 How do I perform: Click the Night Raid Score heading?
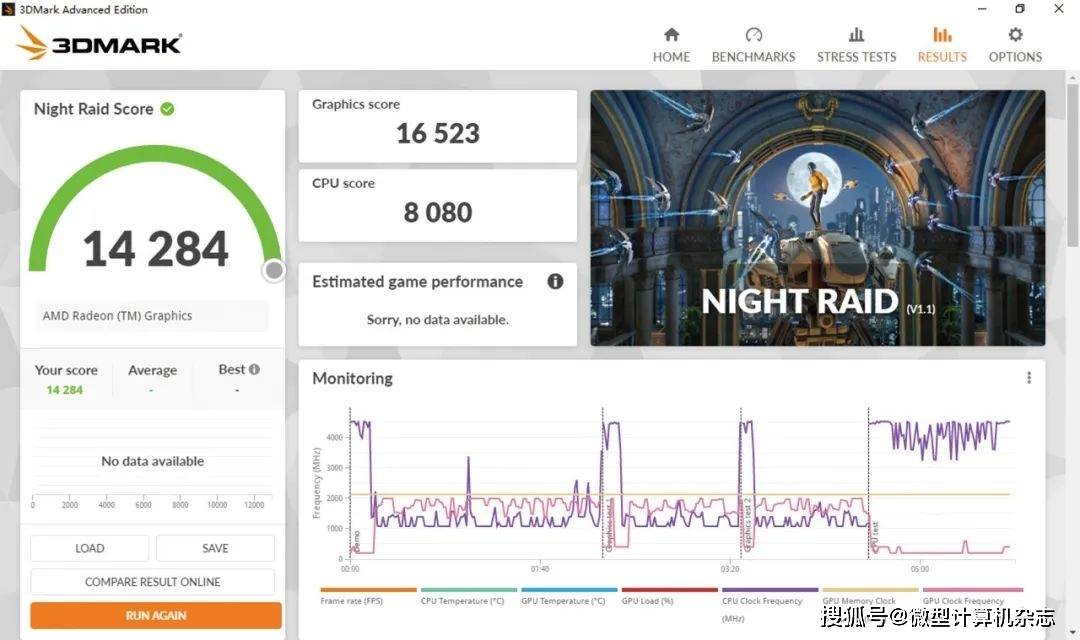(93, 109)
